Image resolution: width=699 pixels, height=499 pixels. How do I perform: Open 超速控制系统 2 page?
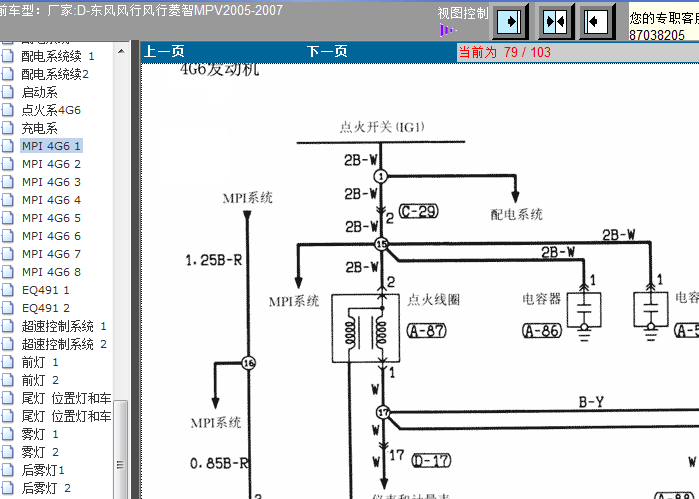pyautogui.click(x=64, y=344)
